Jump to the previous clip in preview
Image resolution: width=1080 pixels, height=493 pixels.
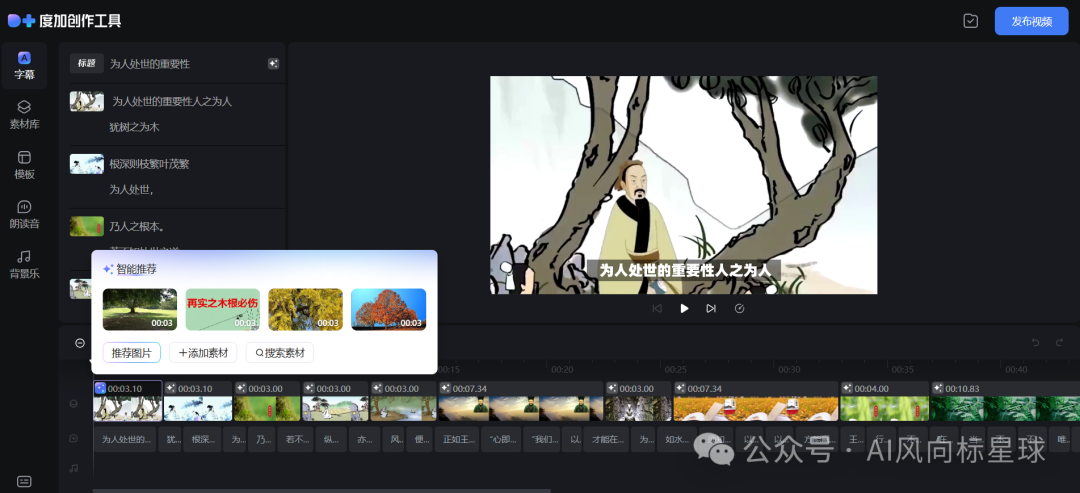[657, 308]
